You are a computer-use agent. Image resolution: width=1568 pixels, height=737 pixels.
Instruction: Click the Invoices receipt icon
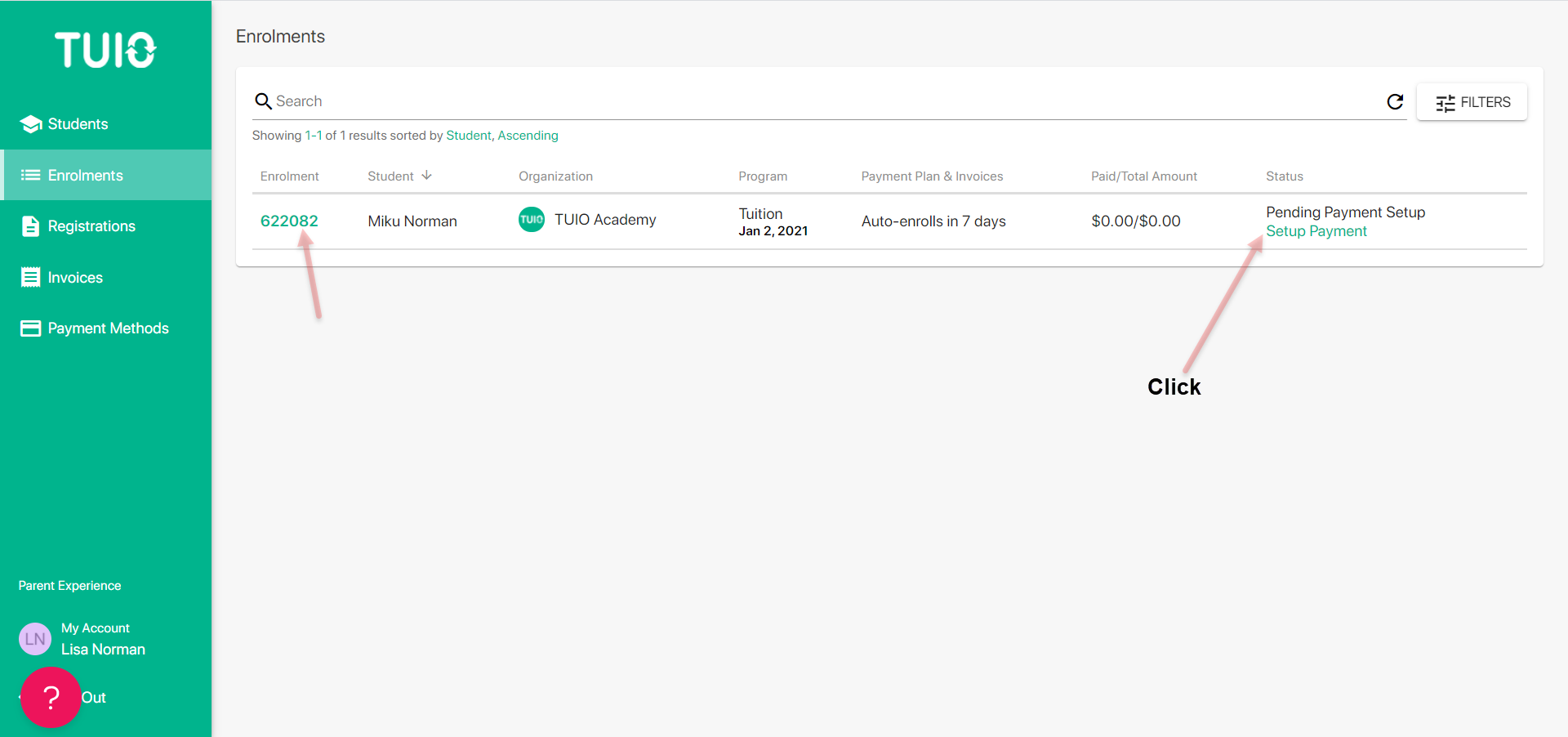[x=30, y=278]
